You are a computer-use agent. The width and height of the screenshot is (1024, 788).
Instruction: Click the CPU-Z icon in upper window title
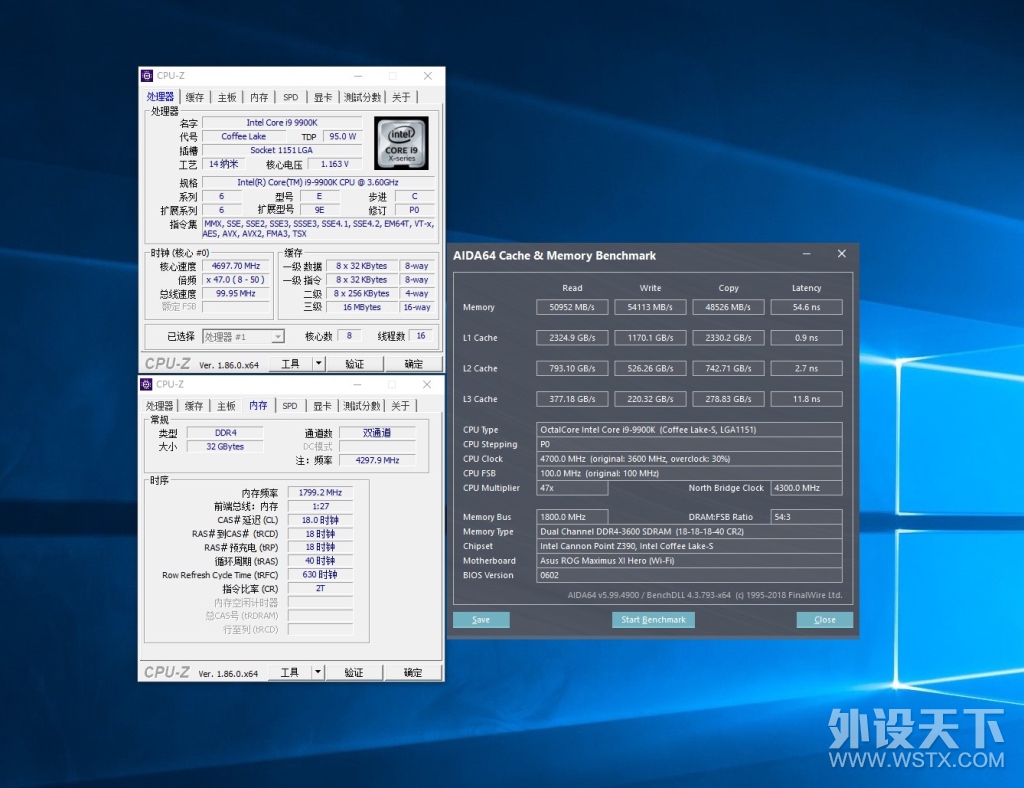coord(147,76)
